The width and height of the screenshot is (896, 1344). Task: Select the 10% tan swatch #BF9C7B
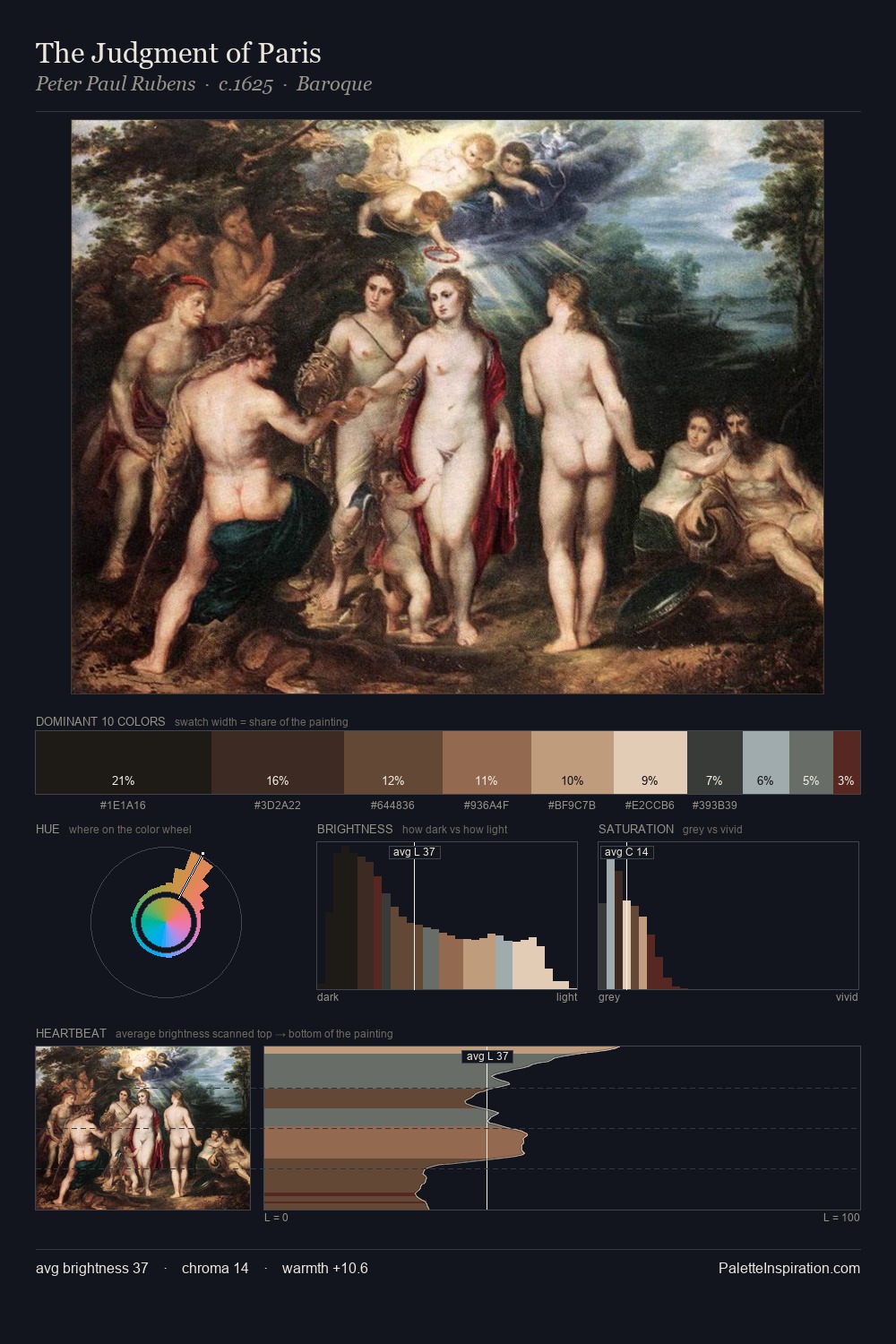click(x=573, y=762)
